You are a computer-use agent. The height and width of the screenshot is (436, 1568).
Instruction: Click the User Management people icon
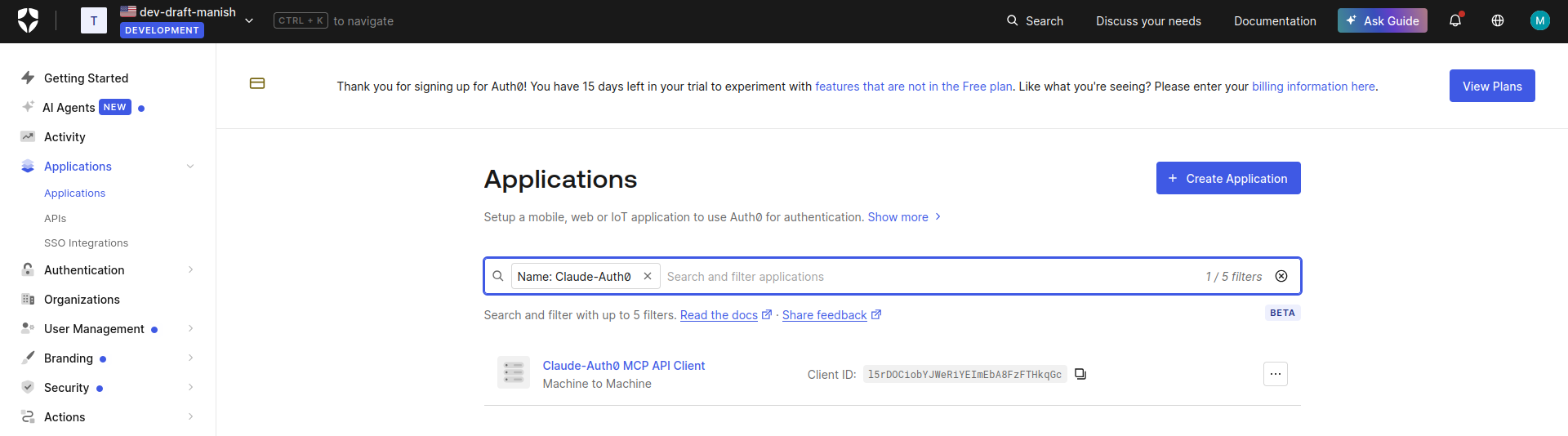tap(28, 328)
